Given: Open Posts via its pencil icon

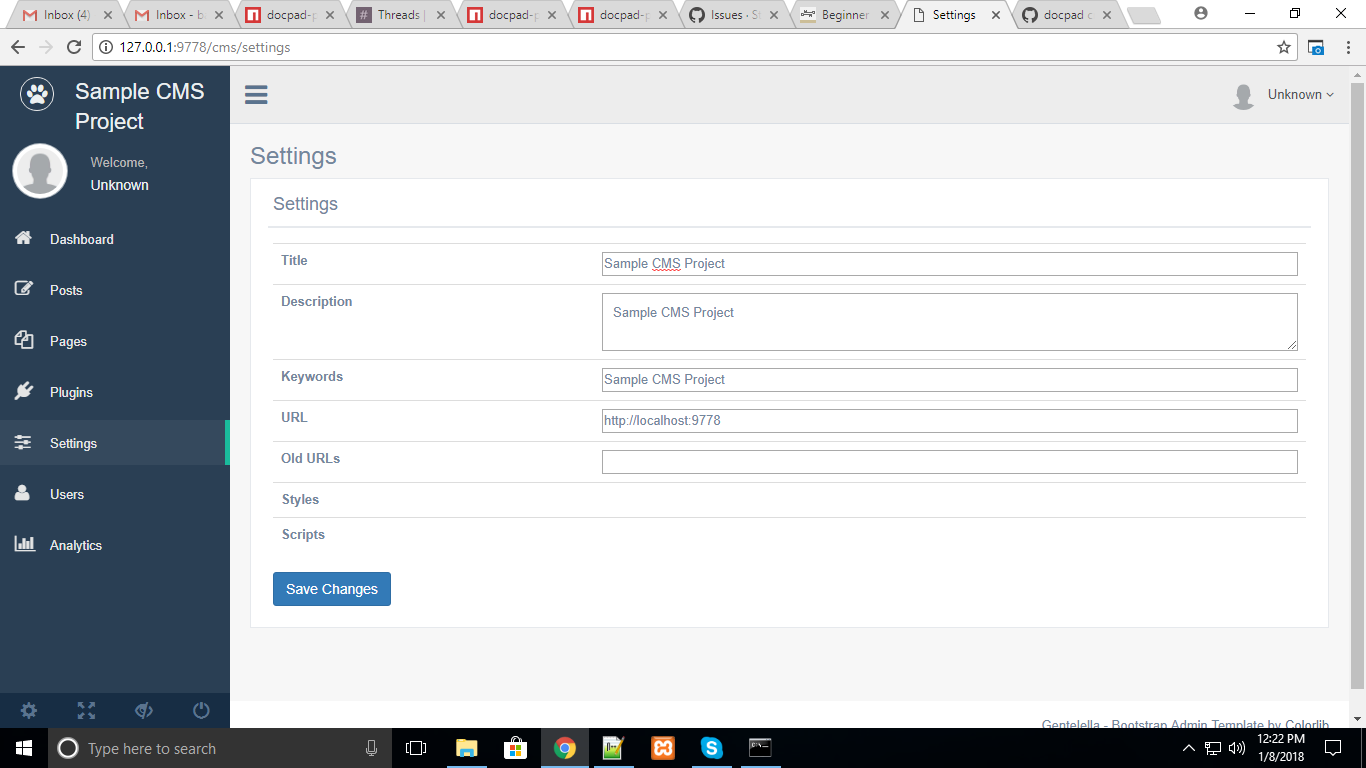Looking at the screenshot, I should click(23, 289).
